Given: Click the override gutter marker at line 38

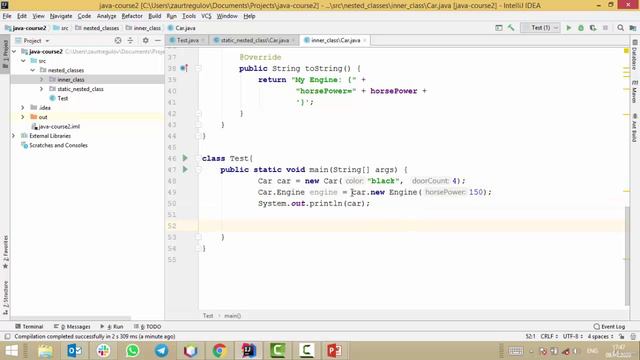Looking at the screenshot, I should pyautogui.click(x=184, y=68).
